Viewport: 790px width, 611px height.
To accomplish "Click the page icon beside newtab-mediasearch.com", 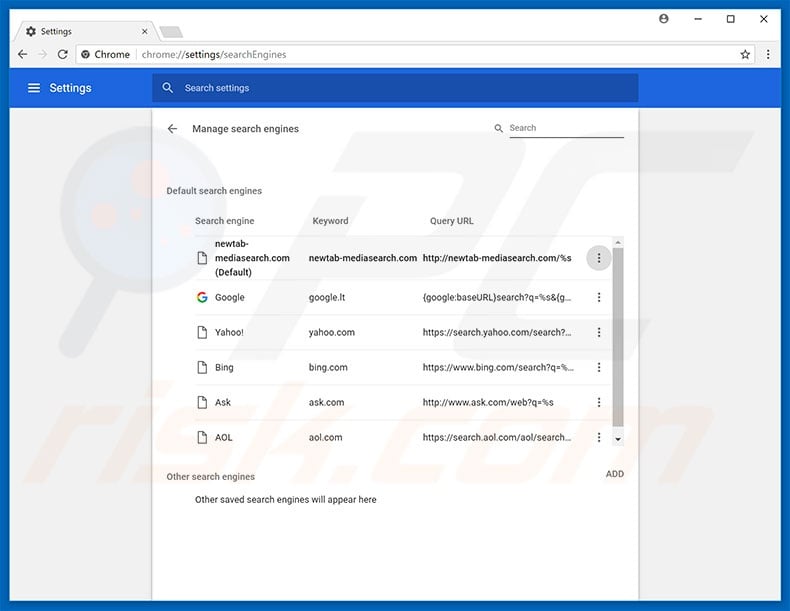I will pos(202,258).
